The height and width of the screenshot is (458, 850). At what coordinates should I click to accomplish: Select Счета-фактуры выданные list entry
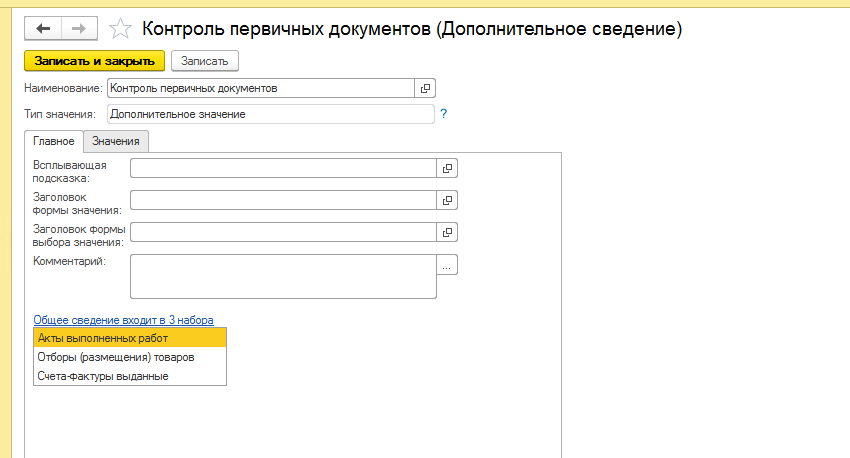coord(130,376)
